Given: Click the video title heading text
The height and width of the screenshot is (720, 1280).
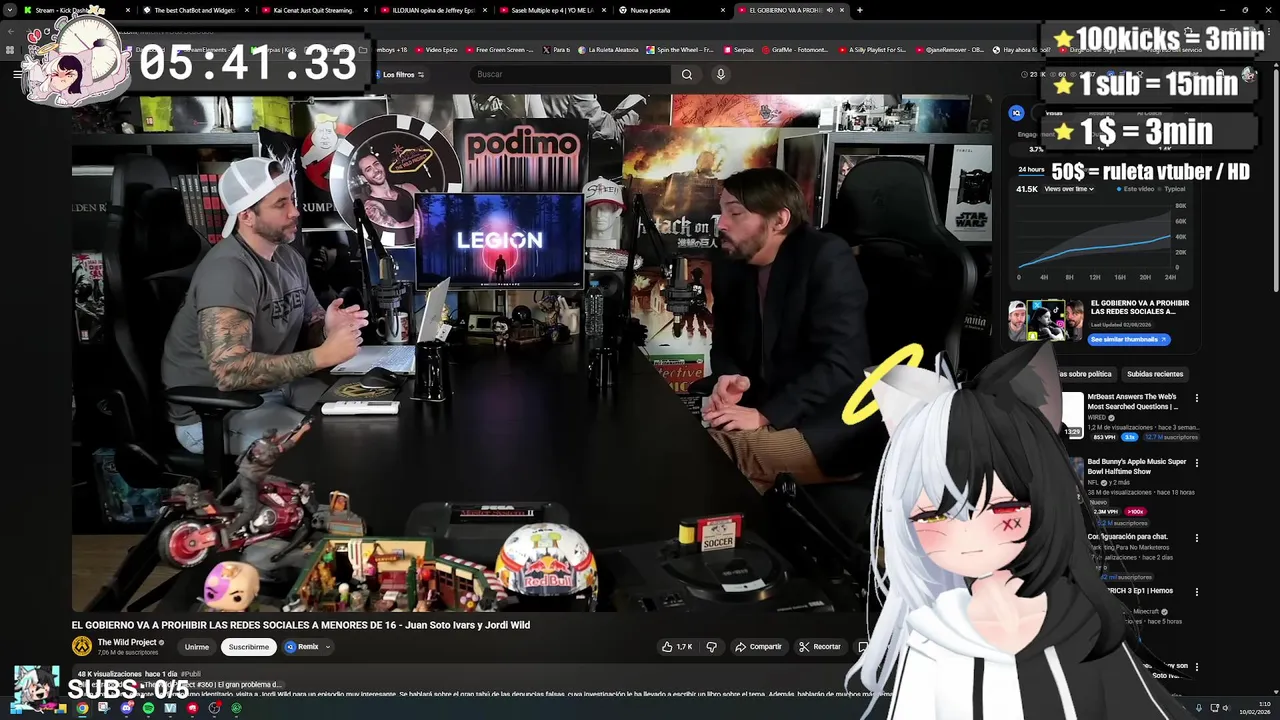Looking at the screenshot, I should [x=300, y=625].
